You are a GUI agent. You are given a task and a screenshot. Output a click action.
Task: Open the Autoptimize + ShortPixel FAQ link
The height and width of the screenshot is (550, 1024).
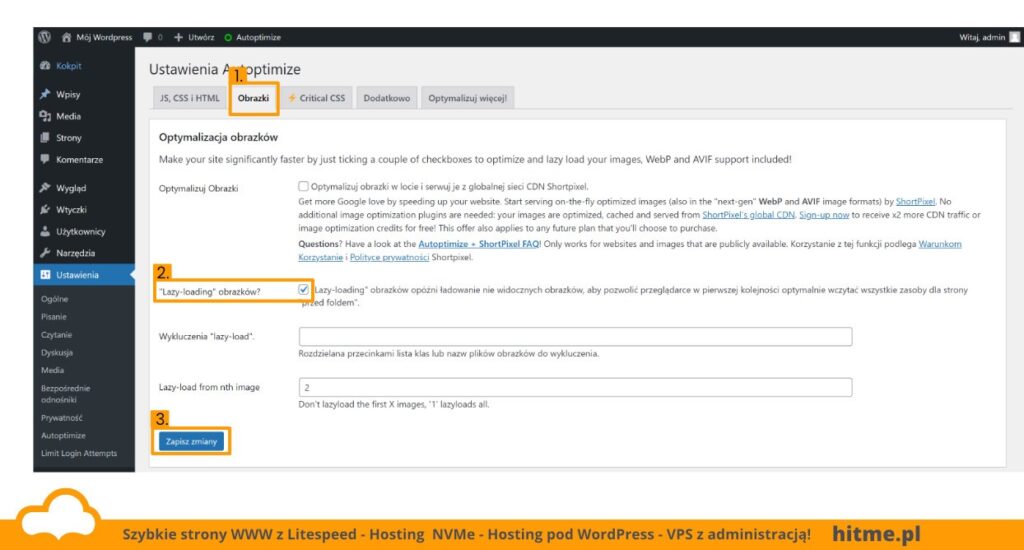click(x=479, y=244)
